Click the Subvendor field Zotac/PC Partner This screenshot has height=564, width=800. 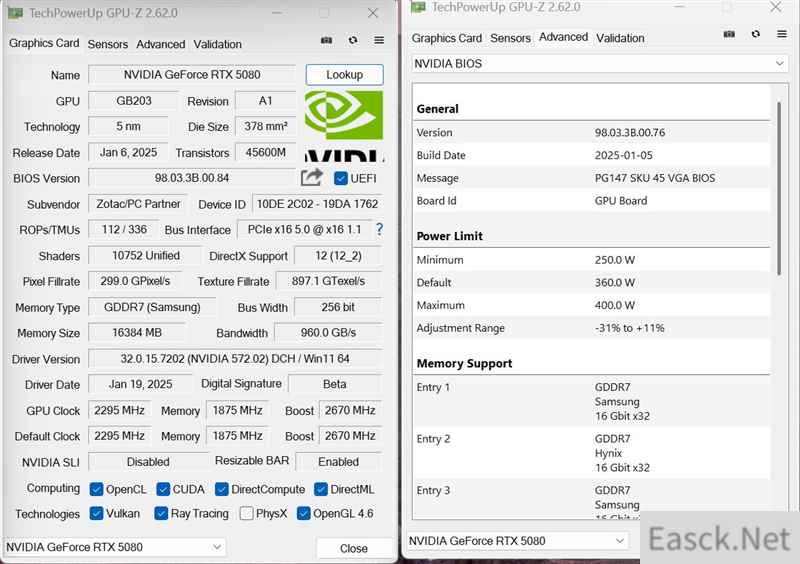coord(138,204)
